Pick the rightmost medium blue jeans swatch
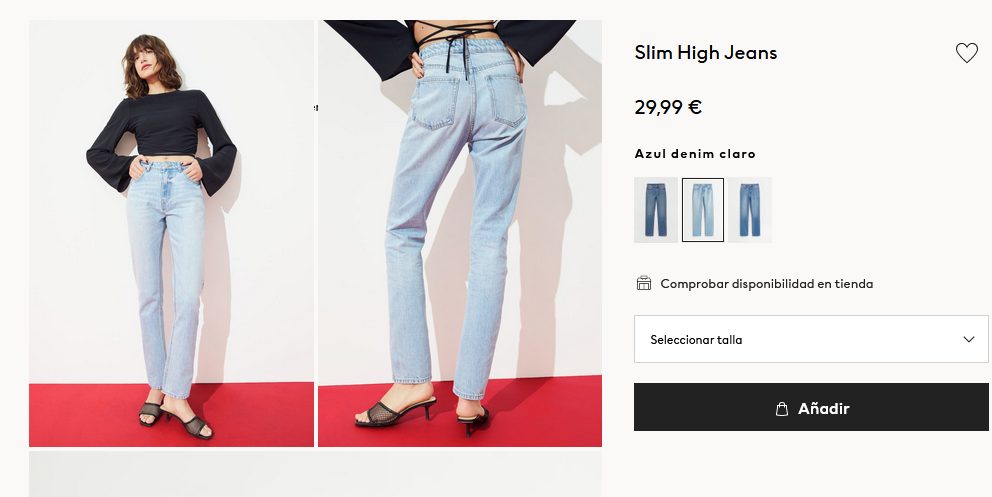992x497 pixels. coord(750,210)
